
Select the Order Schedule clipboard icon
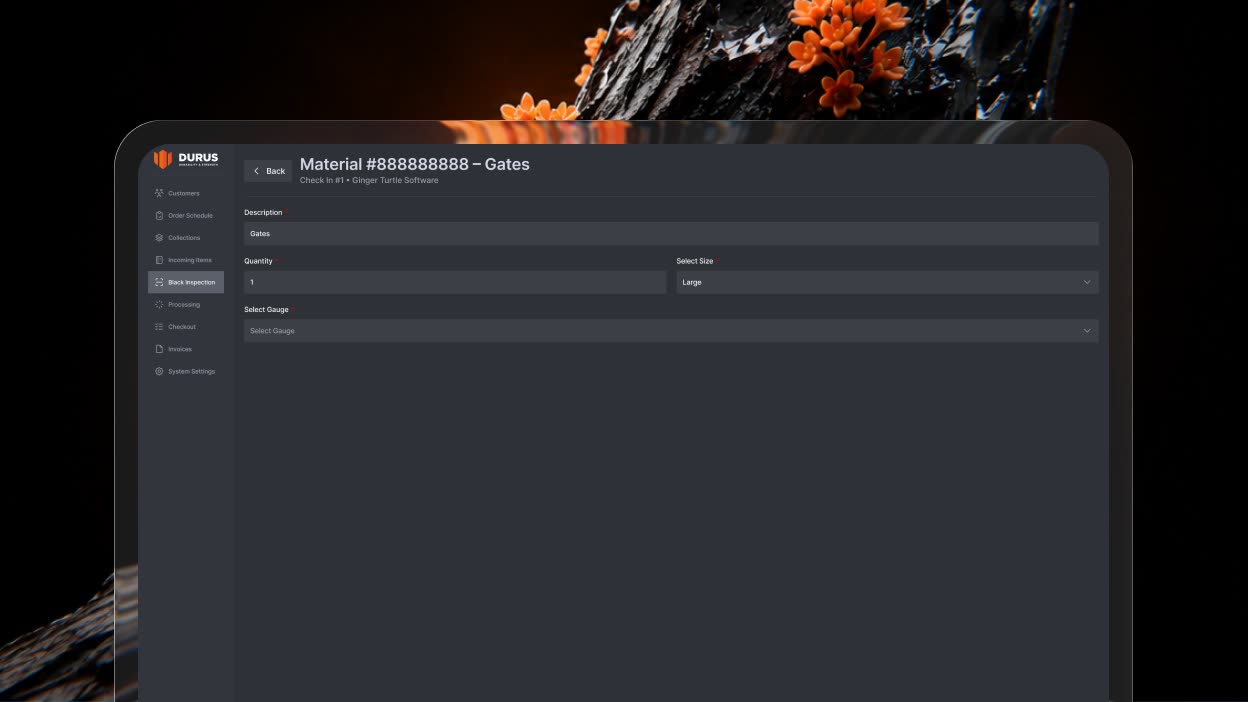tap(159, 215)
